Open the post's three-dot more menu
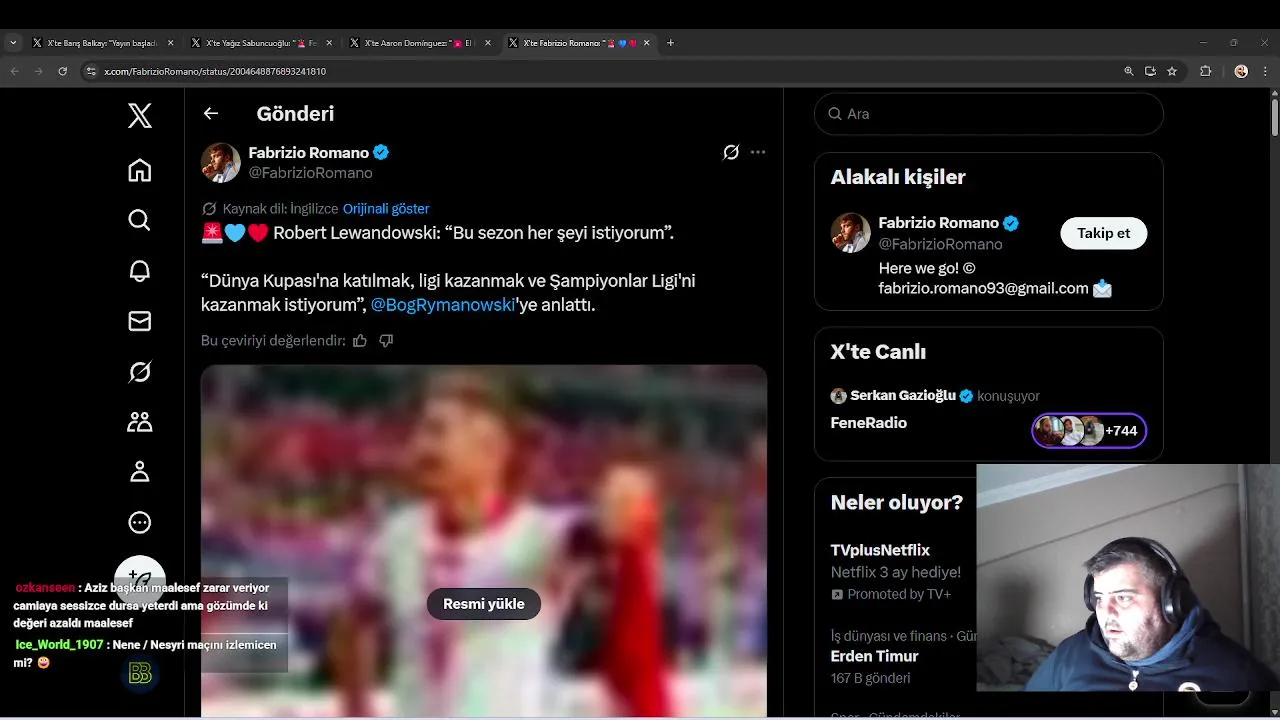Image resolution: width=1280 pixels, height=720 pixels. [758, 152]
